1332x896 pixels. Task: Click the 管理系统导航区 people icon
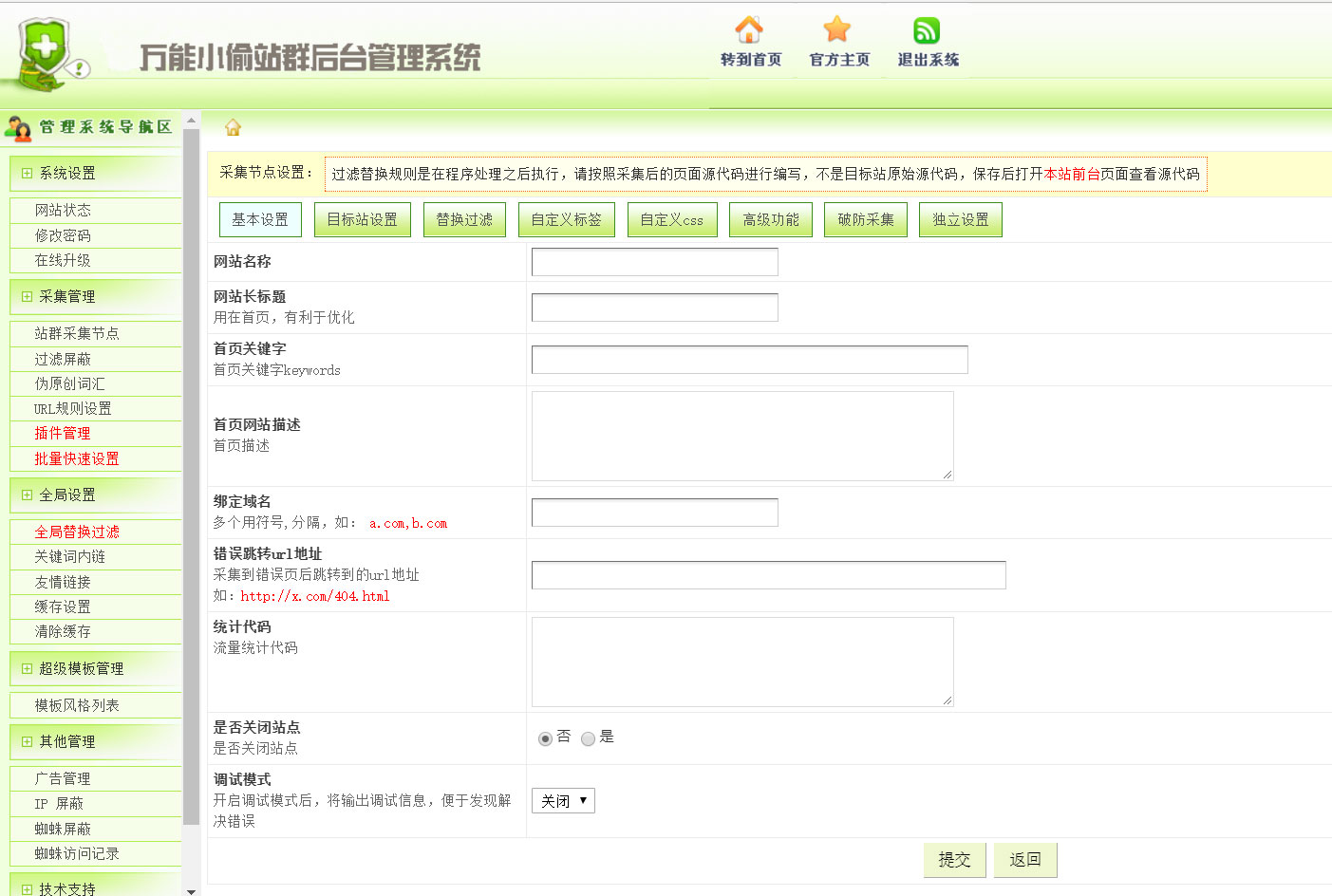(19, 126)
